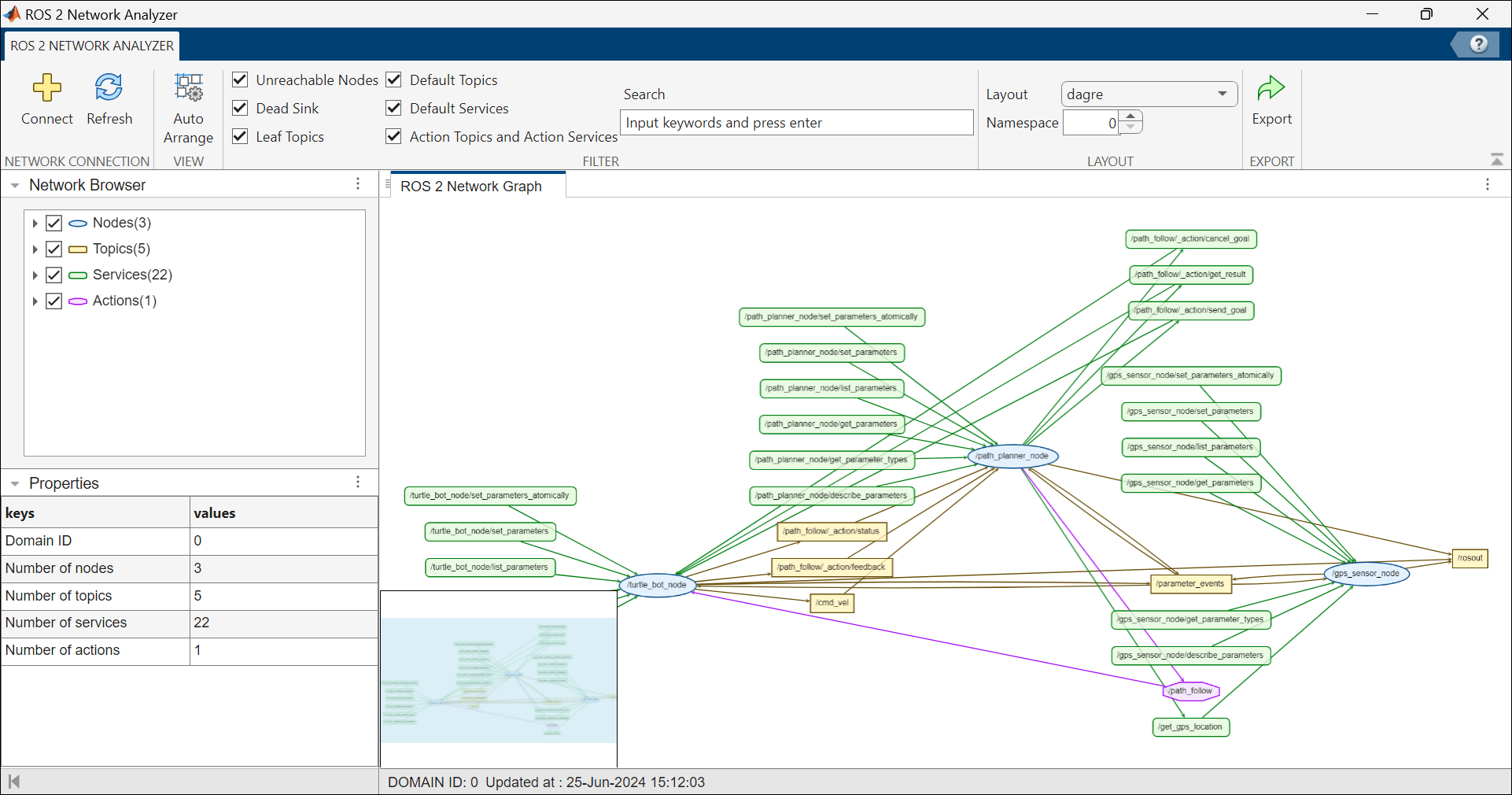Expand the Services(22) tree item
Viewport: 1512px width, 795px height.
[x=35, y=275]
